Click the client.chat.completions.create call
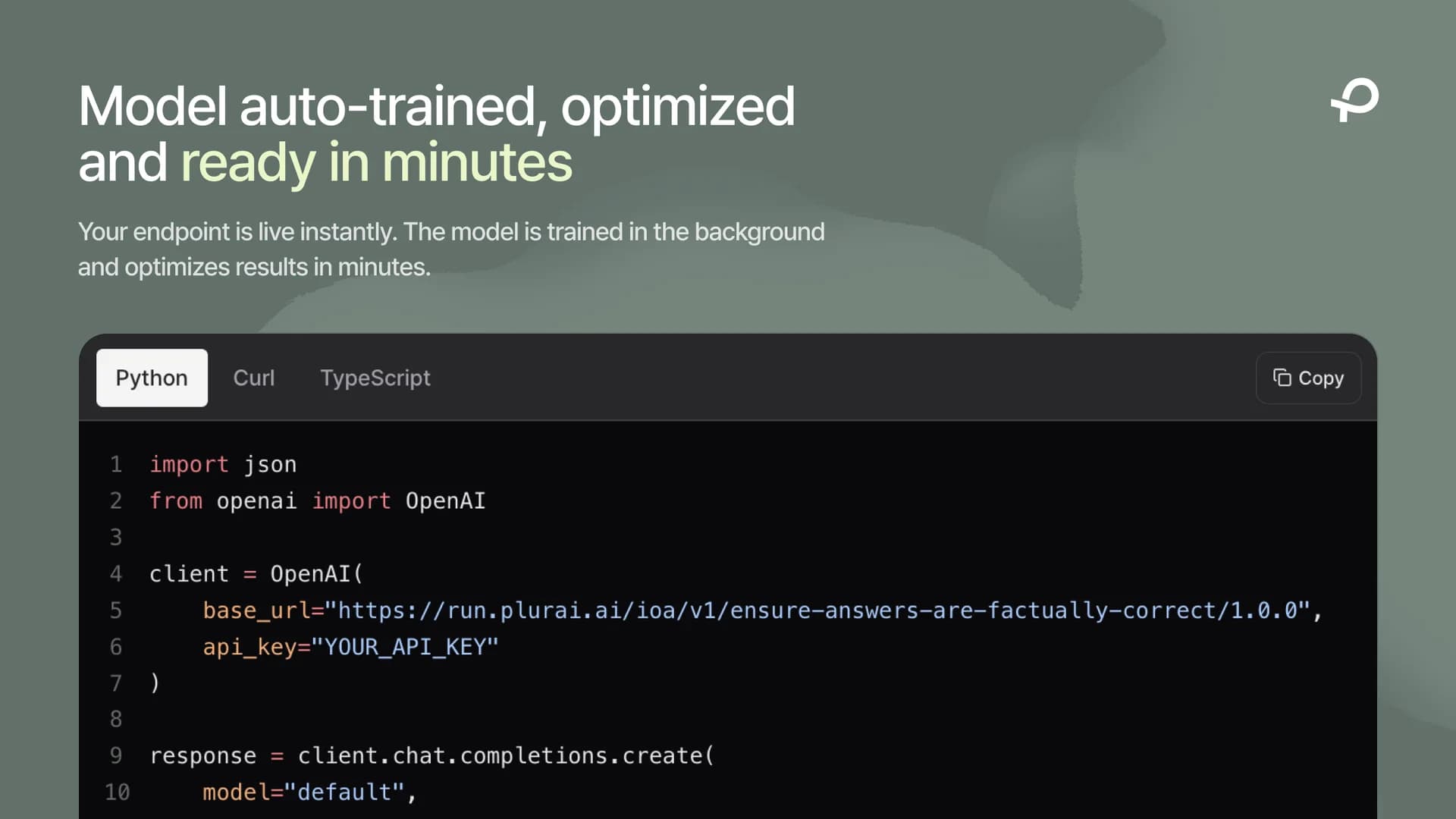The height and width of the screenshot is (819, 1456). (506, 756)
